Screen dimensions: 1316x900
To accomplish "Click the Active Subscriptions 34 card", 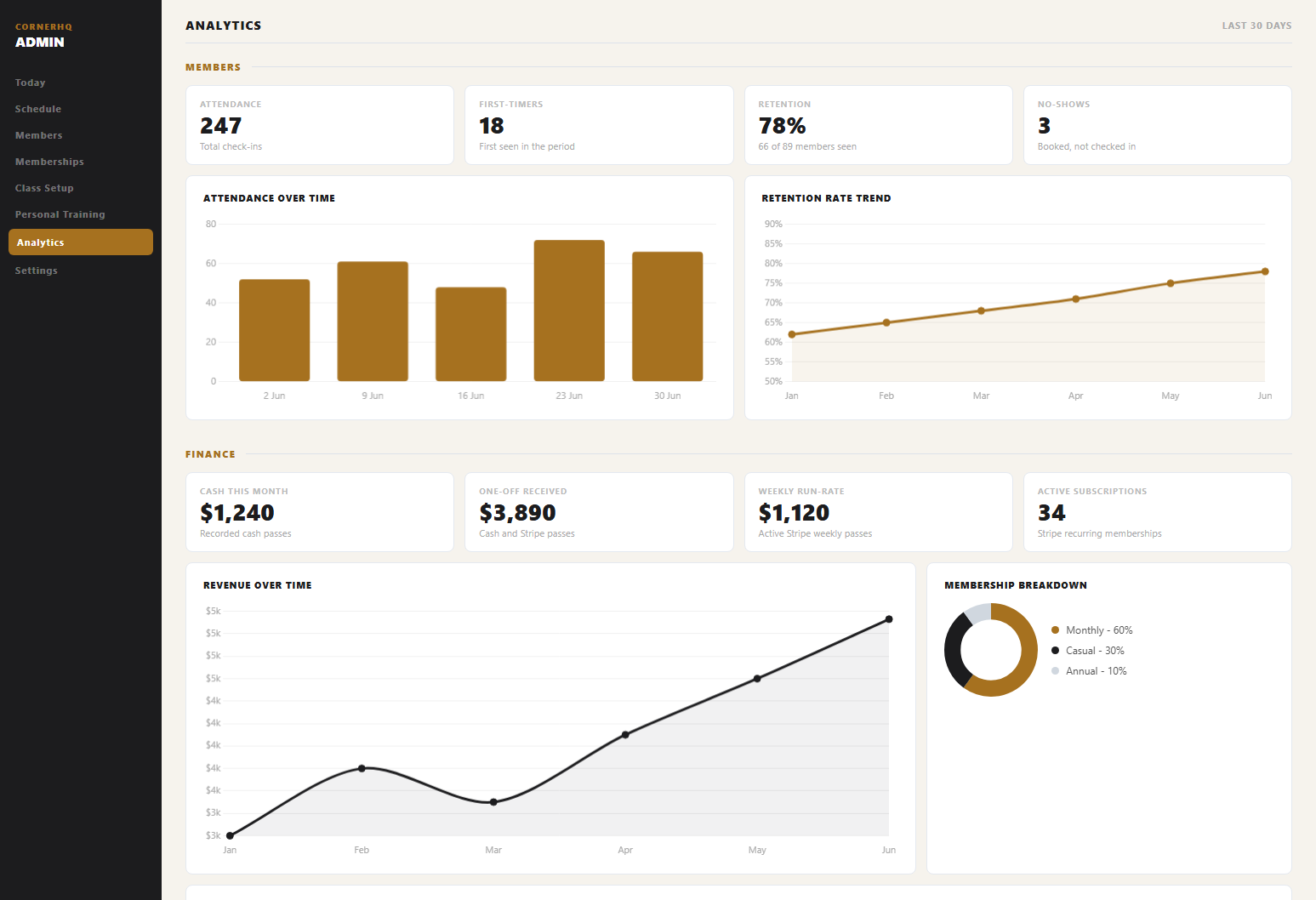I will pyautogui.click(x=1158, y=512).
